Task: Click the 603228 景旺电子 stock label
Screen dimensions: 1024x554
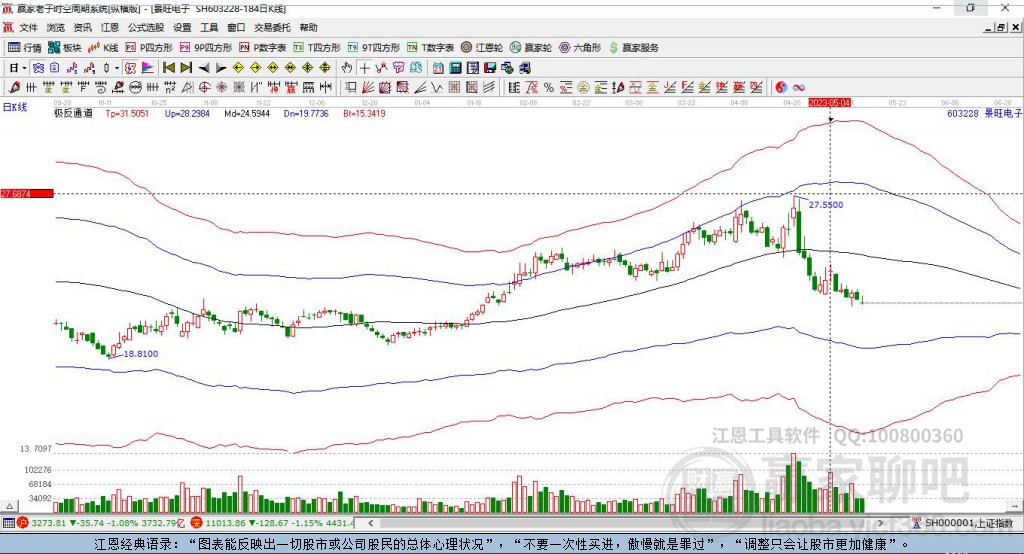Action: tap(984, 113)
